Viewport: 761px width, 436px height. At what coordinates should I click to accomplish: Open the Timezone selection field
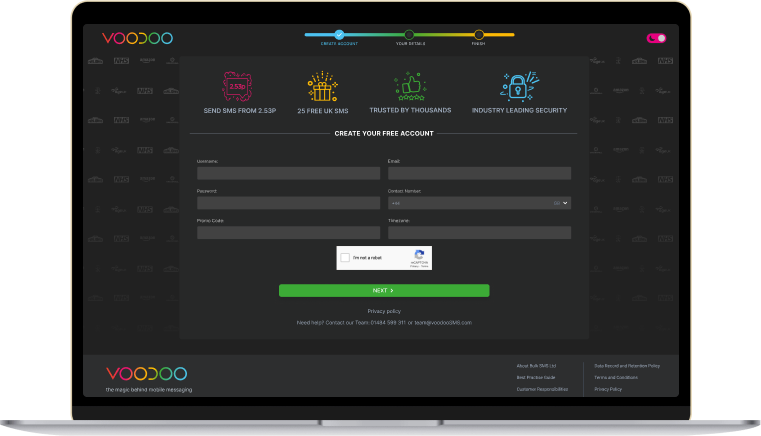pyautogui.click(x=479, y=233)
